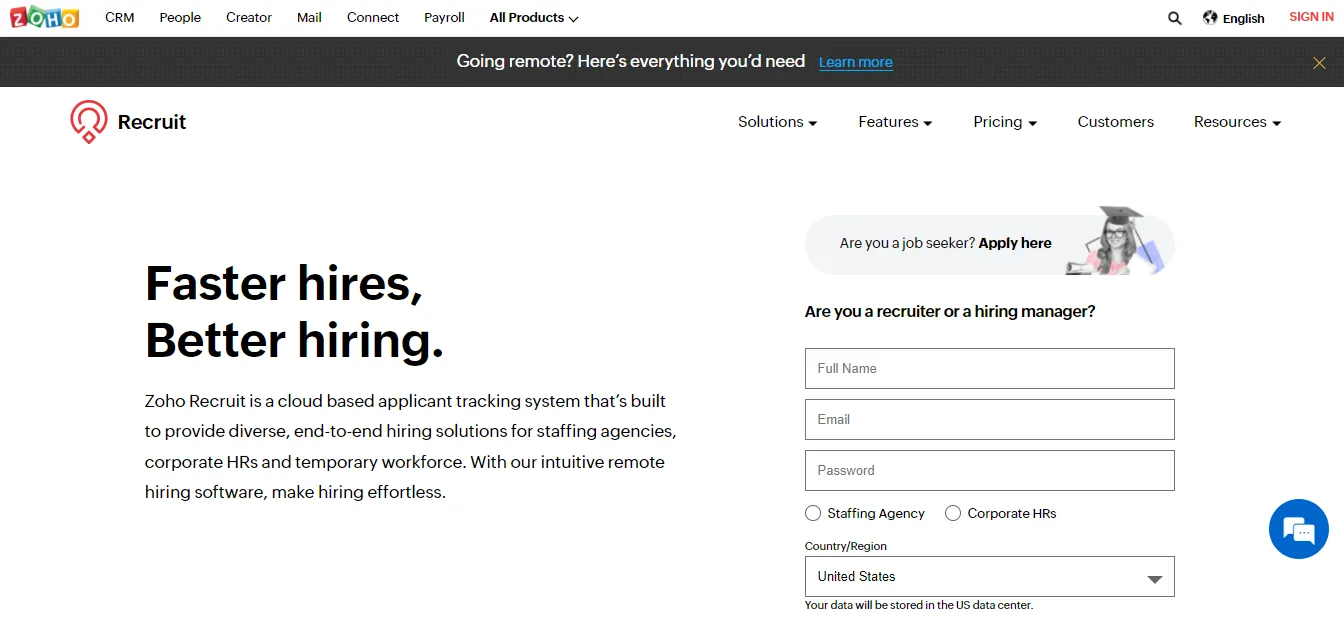Dismiss the remote banner with X

tap(1319, 63)
